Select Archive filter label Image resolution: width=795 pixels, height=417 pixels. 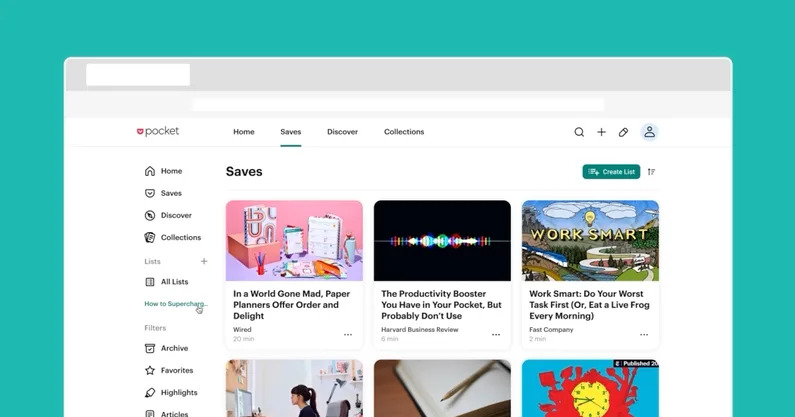click(174, 349)
